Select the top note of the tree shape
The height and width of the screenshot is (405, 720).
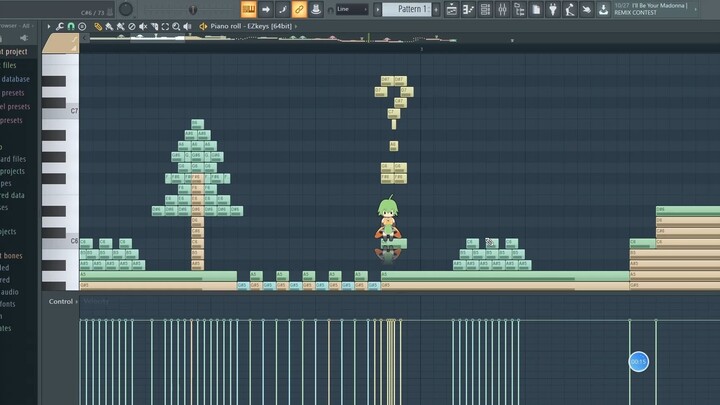(197, 124)
